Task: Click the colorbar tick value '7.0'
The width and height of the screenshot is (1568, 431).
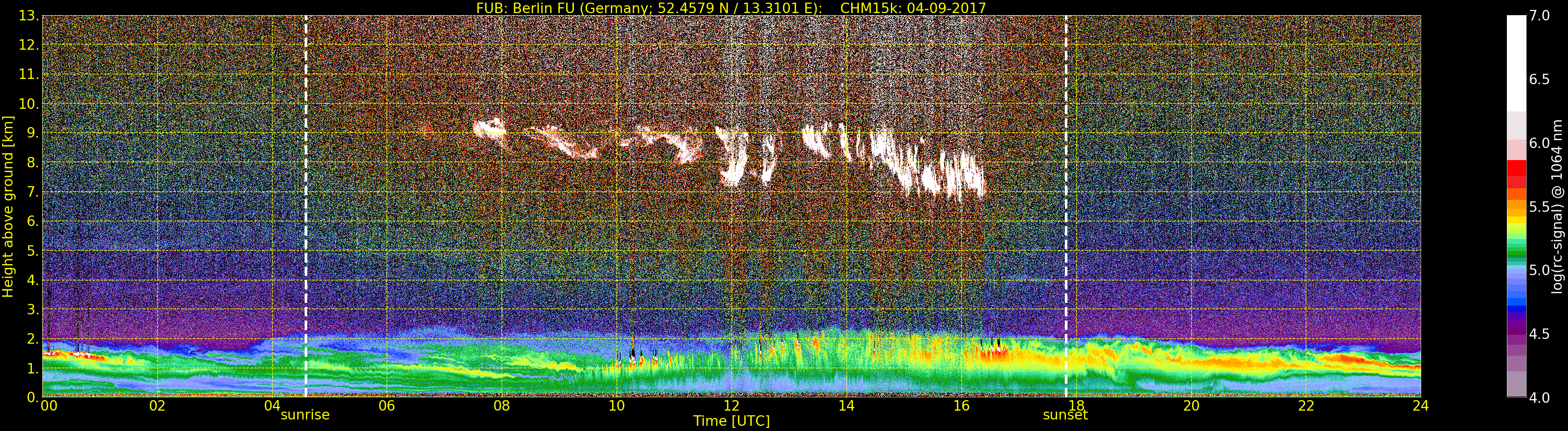Action: [1539, 16]
